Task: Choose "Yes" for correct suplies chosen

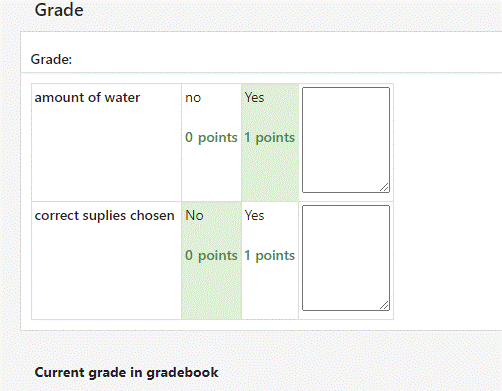Action: 270,261
